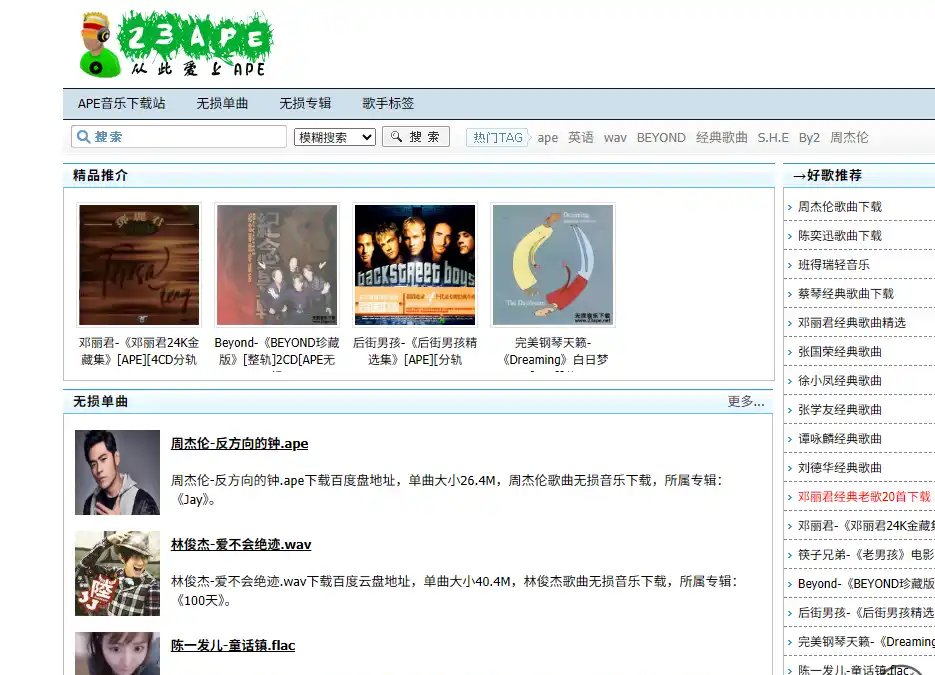This screenshot has height=675, width=935.
Task: Open the 无损专辑 nav item
Action: click(x=305, y=103)
